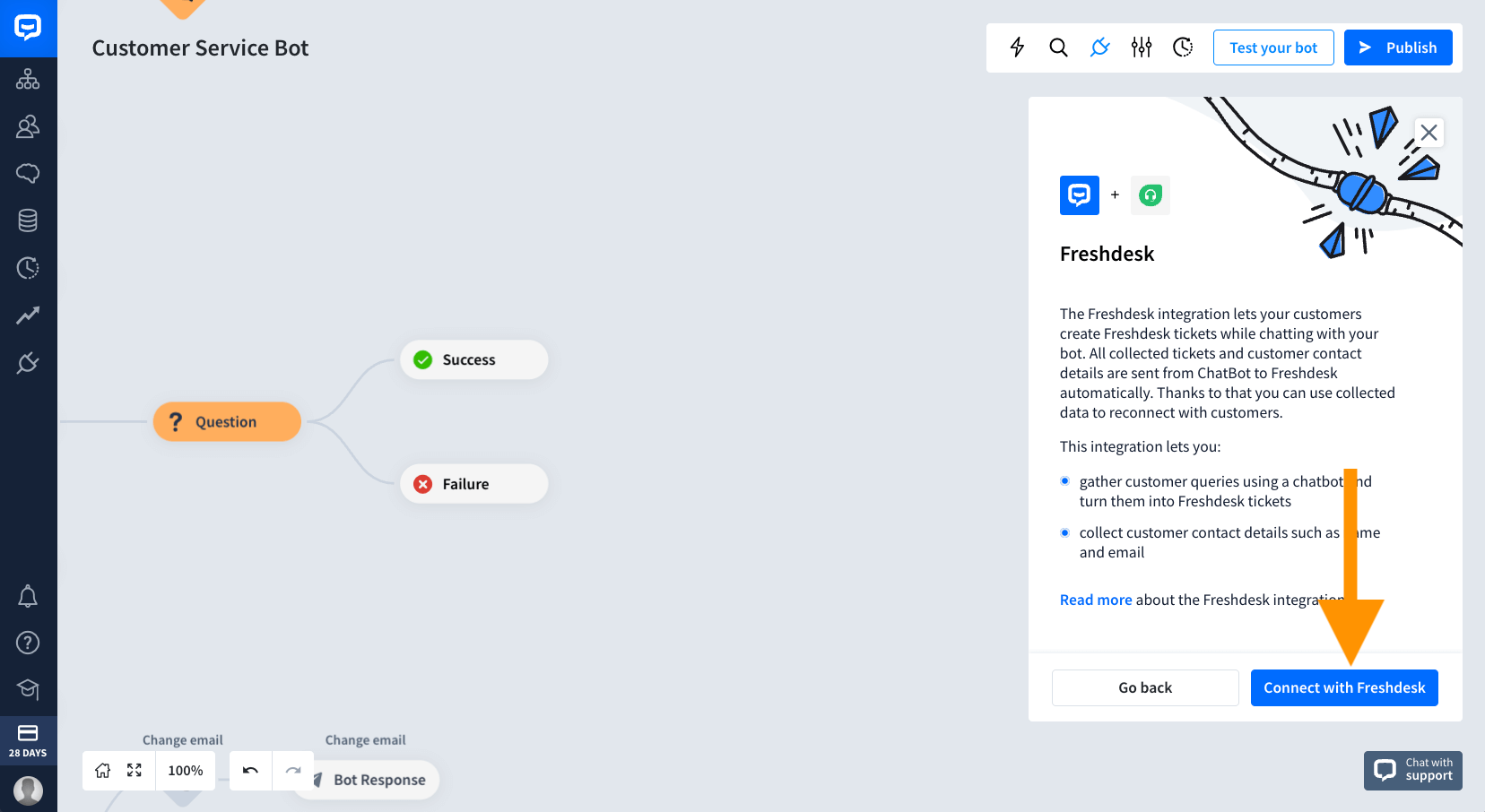Screen dimensions: 1485x812
Task: Click Test your bot button
Action: [x=1273, y=48]
